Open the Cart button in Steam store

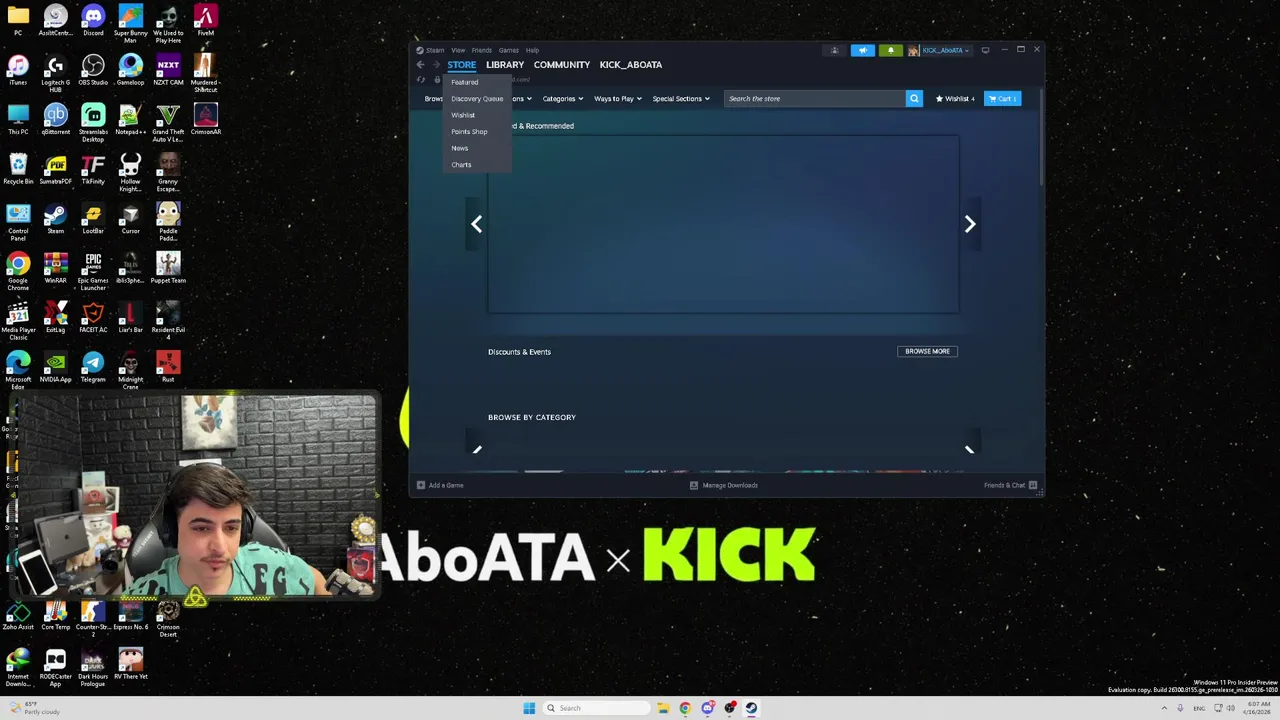(1002, 99)
